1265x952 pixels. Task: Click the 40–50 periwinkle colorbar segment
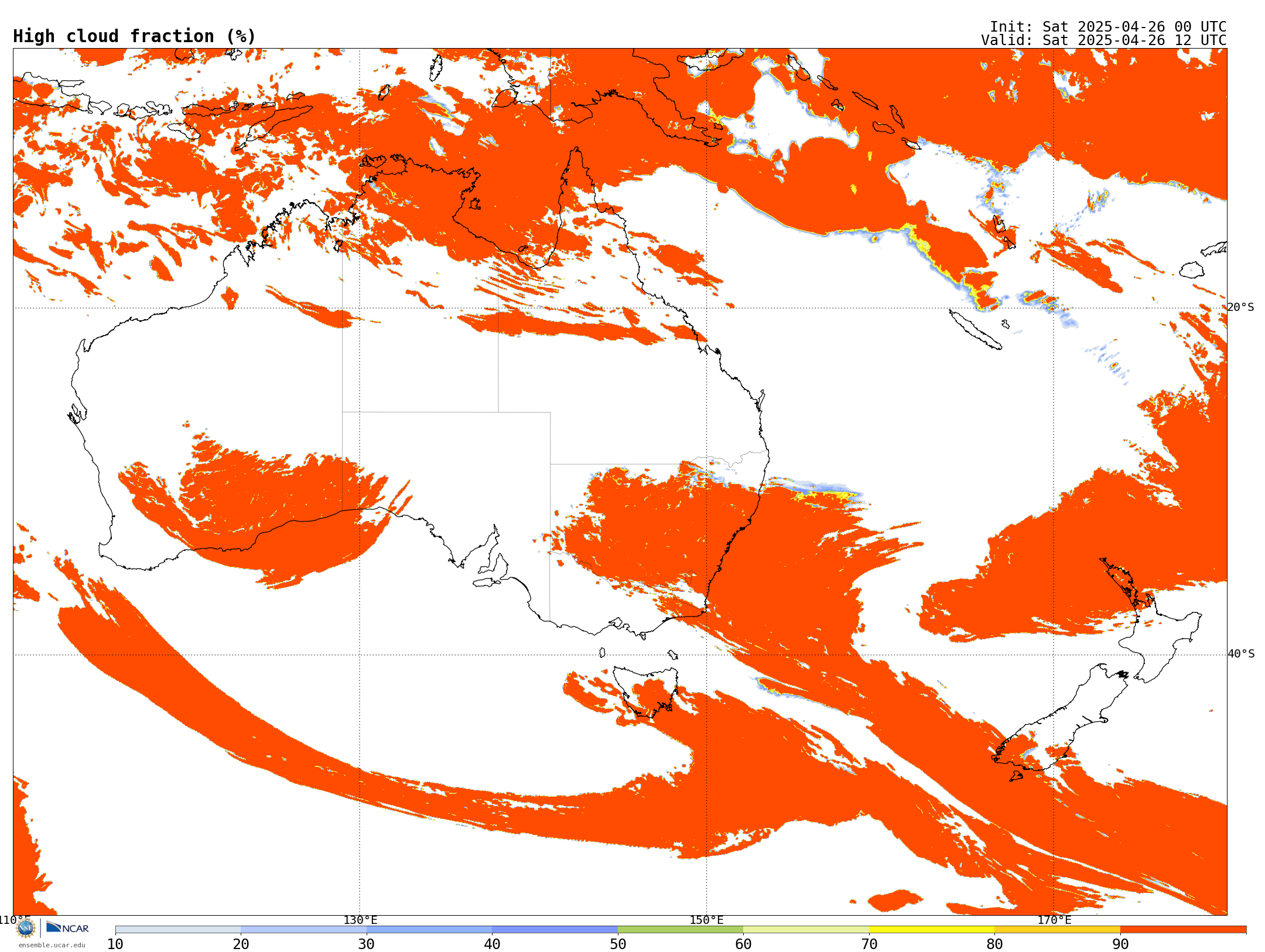click(x=555, y=930)
